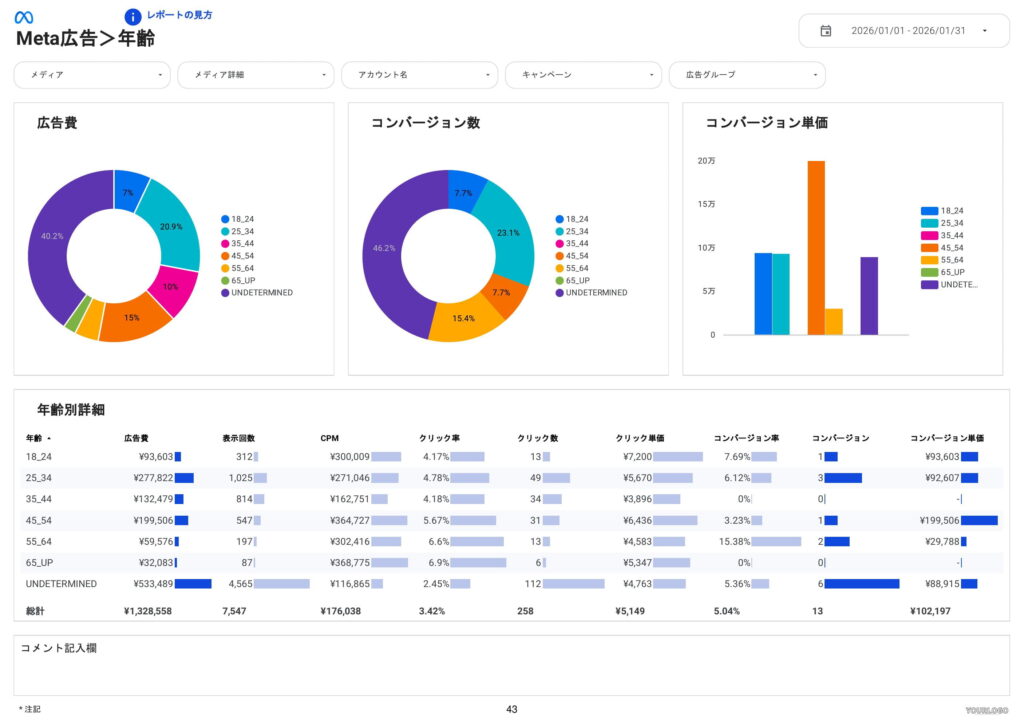Open the メディア filter dropdown

point(91,74)
